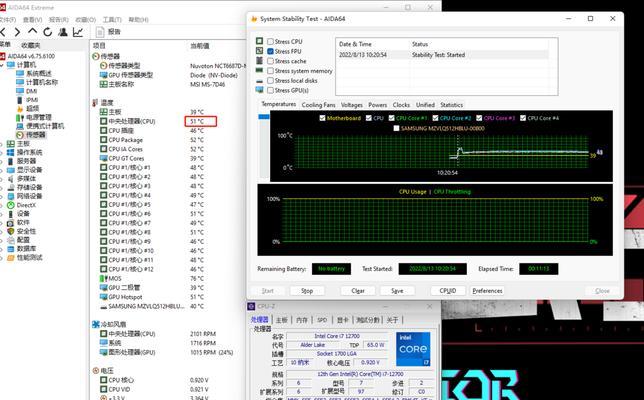Click the 显示设备 display tree icon
Viewport: 644px width, 400px height.
(x=10, y=170)
